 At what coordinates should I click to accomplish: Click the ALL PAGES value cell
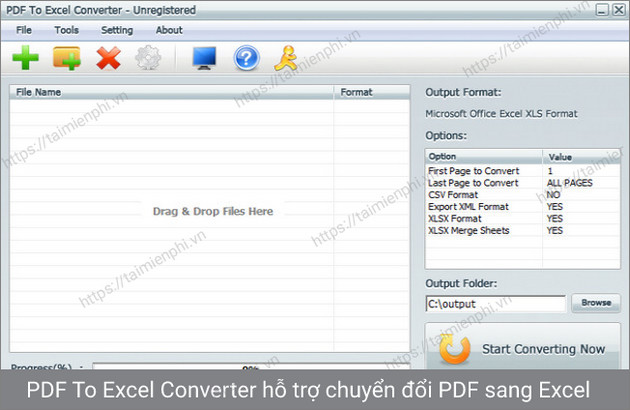569,183
